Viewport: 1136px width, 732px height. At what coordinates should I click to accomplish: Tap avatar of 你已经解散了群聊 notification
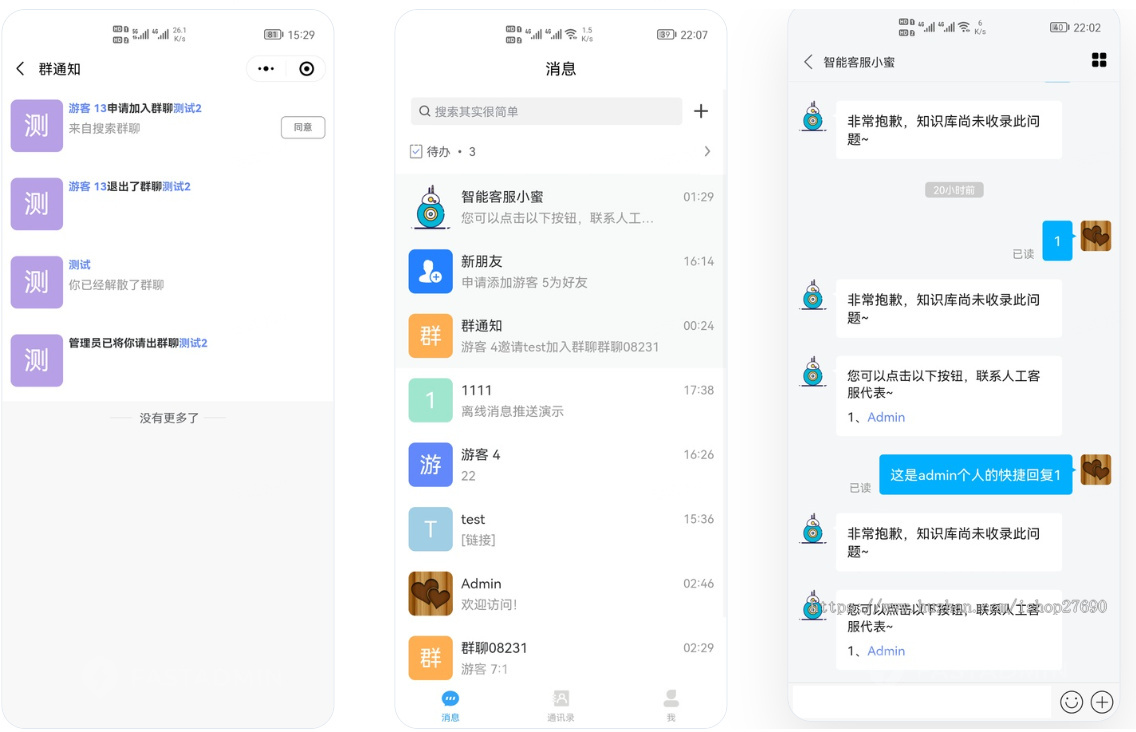click(36, 282)
